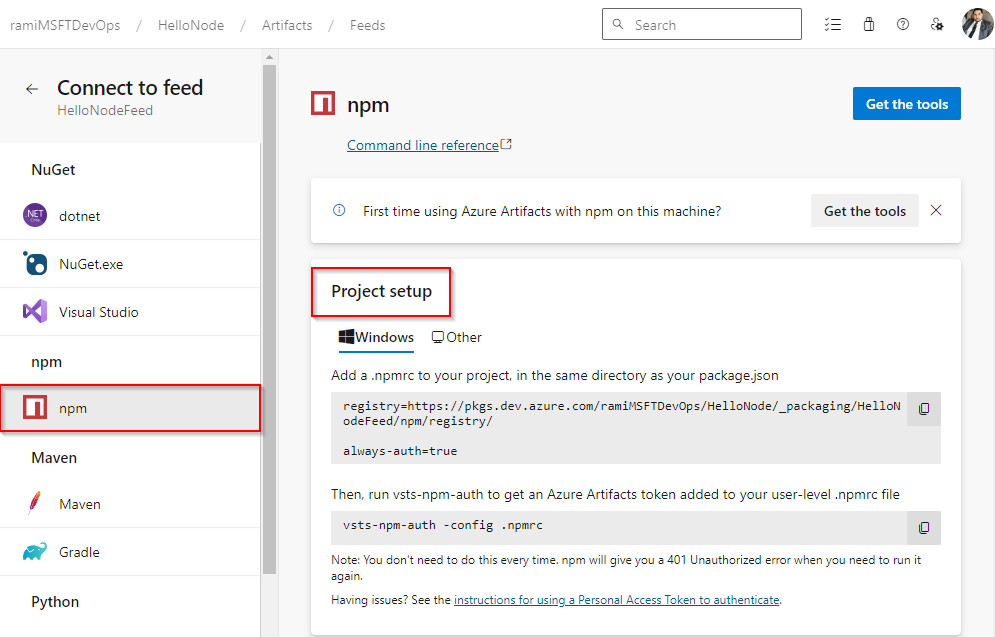Switch to the Other platform tab
Viewport: 995px width, 637px height.
(456, 337)
